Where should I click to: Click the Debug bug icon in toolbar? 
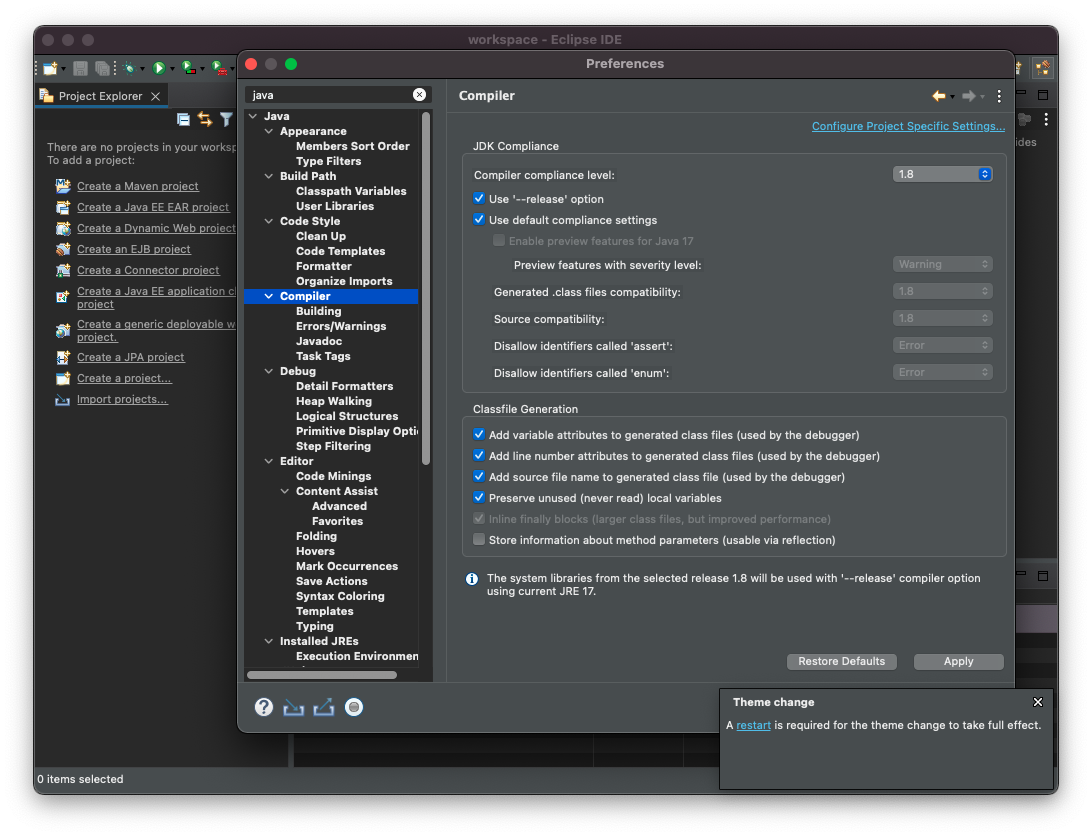point(129,68)
